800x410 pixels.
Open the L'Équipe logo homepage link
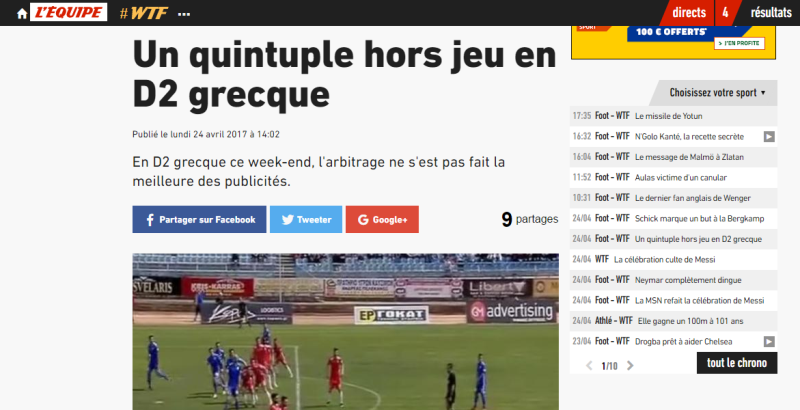click(68, 12)
